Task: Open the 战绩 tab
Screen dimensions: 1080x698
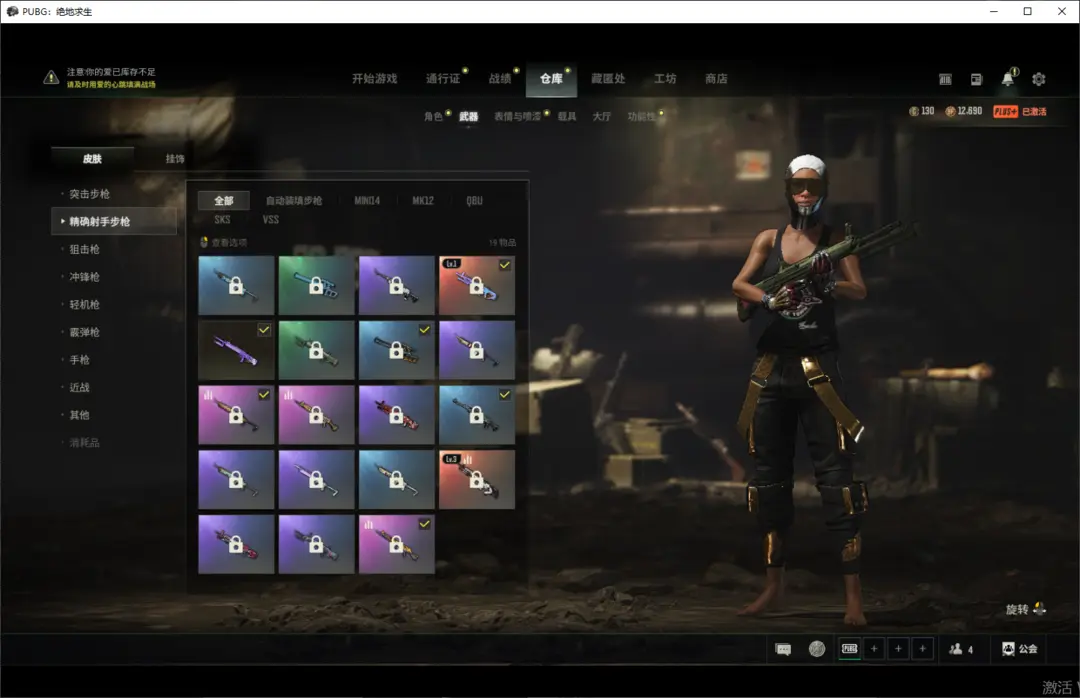Action: pos(500,79)
